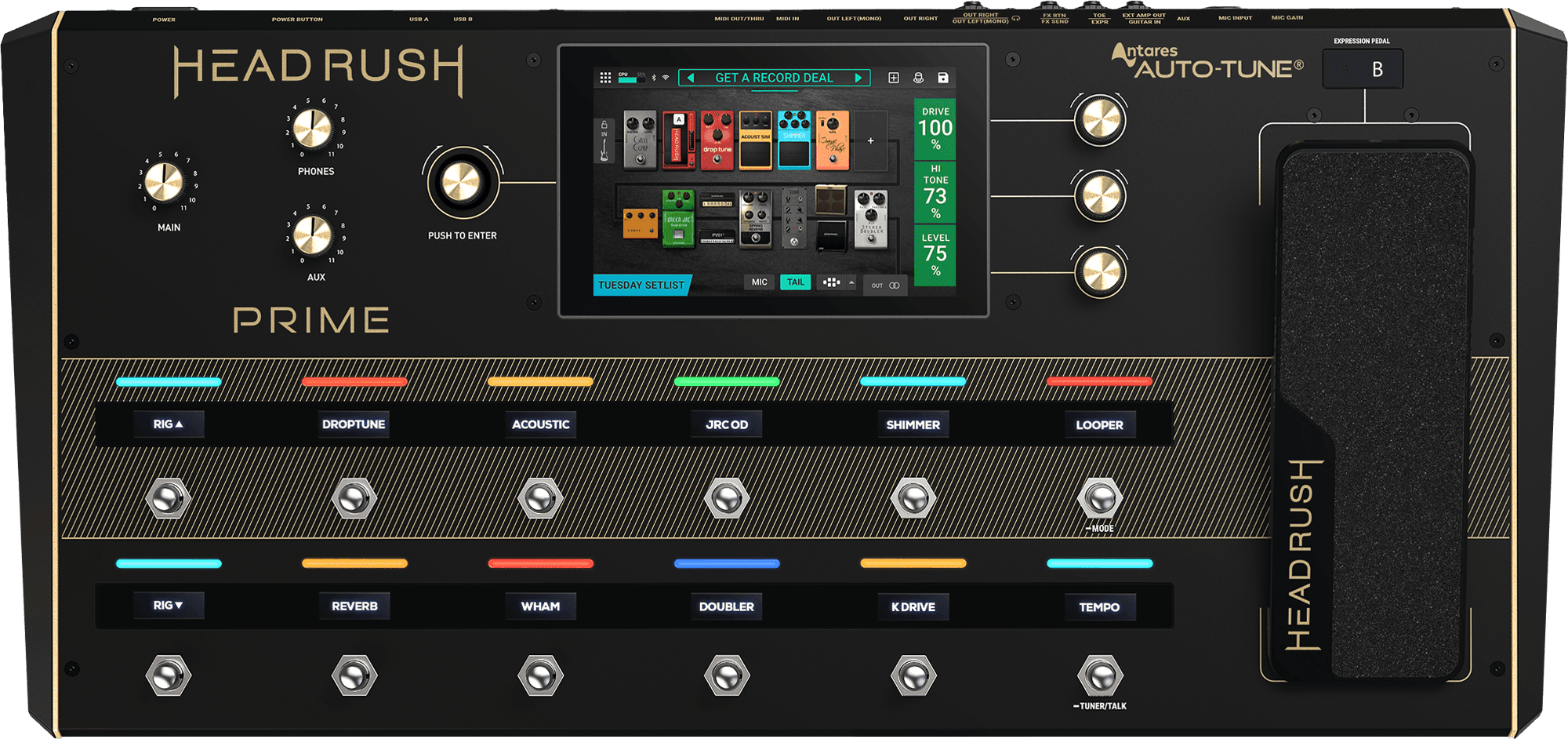Go to the next rig with the right arrow
The height and width of the screenshot is (739, 1568).
coord(858,78)
